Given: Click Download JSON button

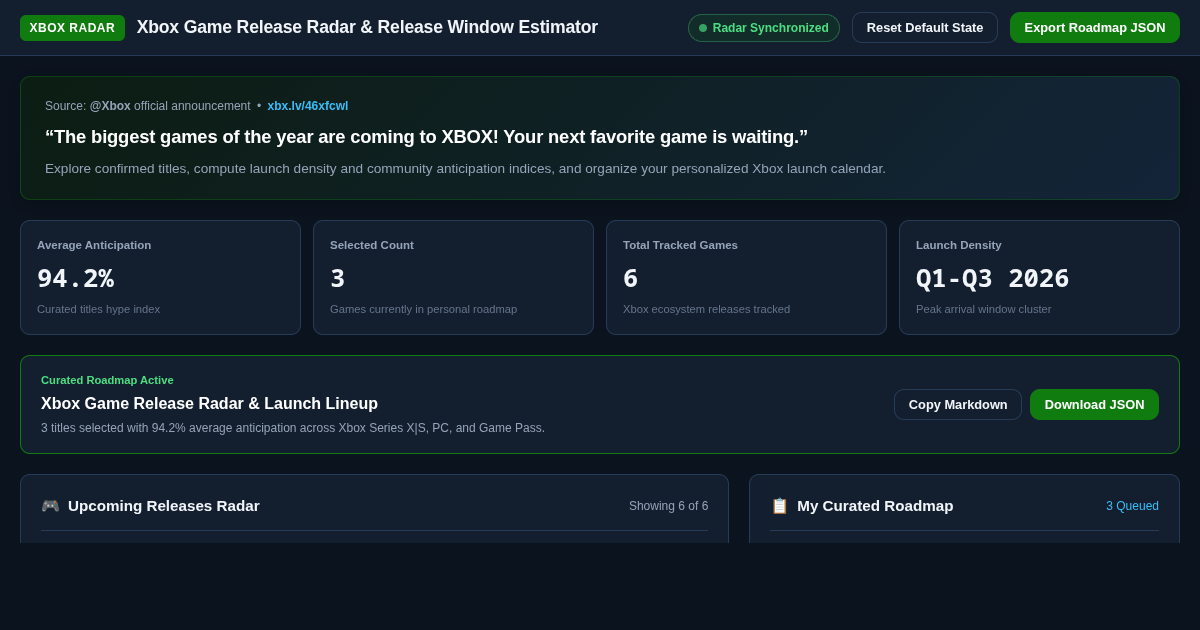Looking at the screenshot, I should pyautogui.click(x=1094, y=404).
